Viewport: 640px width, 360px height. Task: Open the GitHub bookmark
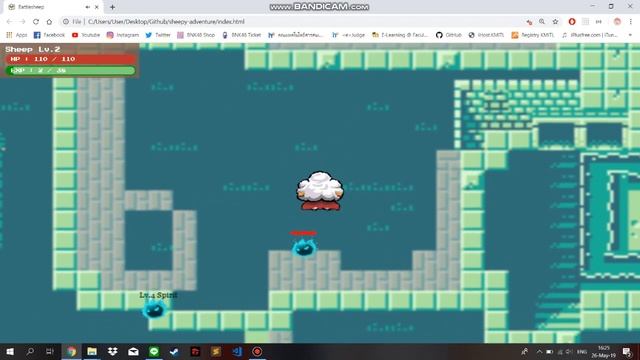pyautogui.click(x=449, y=35)
